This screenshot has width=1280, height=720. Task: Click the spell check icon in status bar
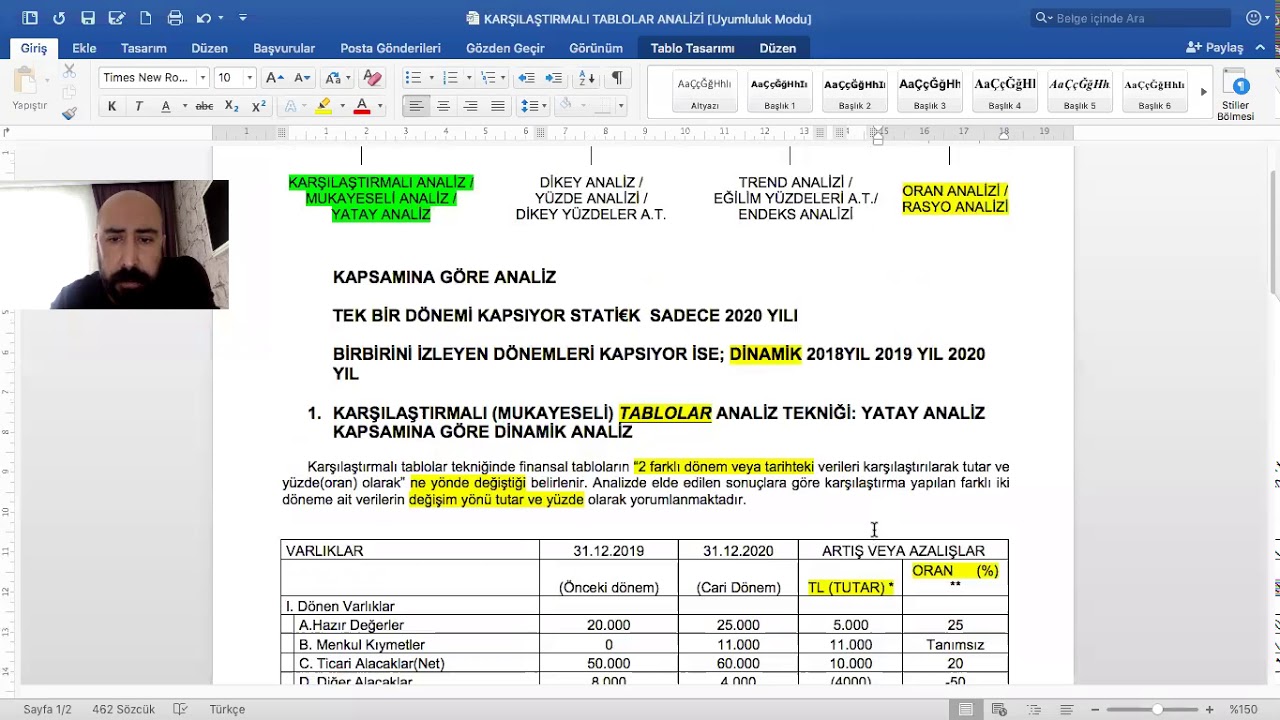[180, 709]
